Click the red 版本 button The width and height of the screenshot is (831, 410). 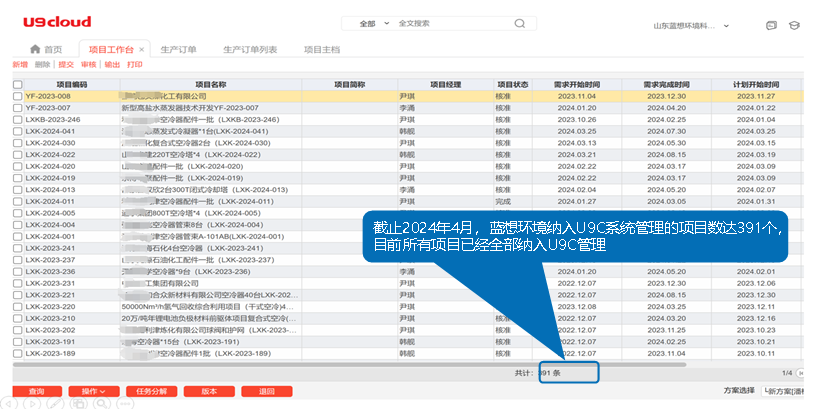click(209, 391)
